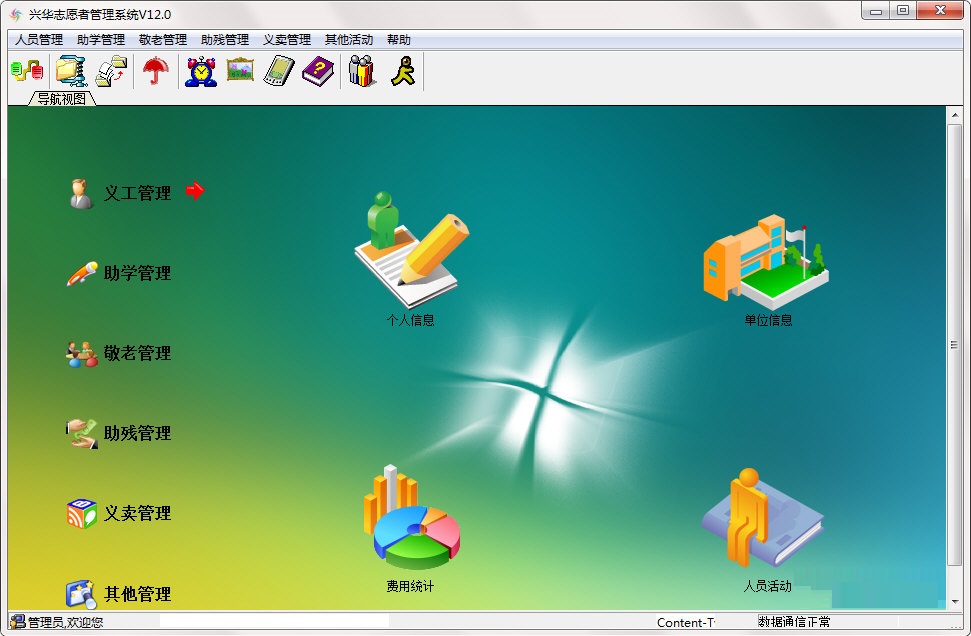This screenshot has height=636, width=971.
Task: Click the group of people toolbar icon
Action: (362, 71)
